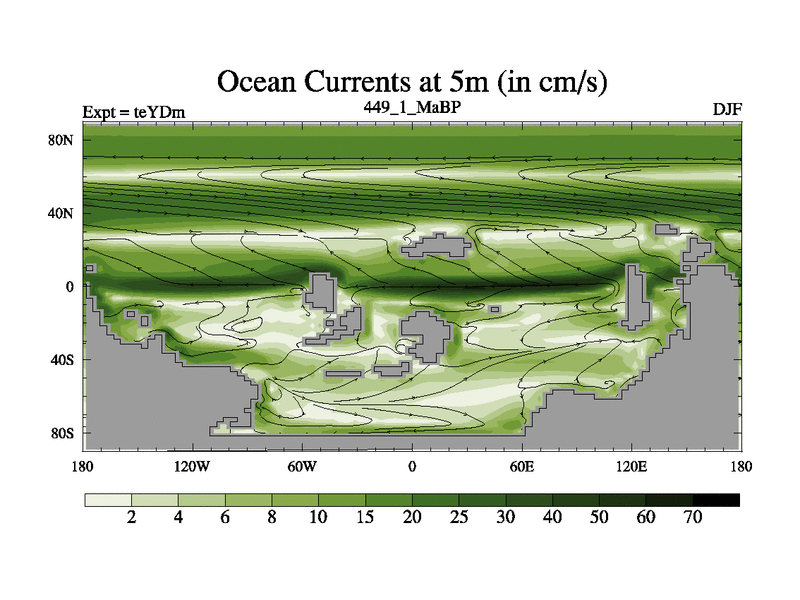Viewport: 800px width, 600px height.
Task: Pick the colorbar swatch between 10 and 15
Action: tap(342, 499)
